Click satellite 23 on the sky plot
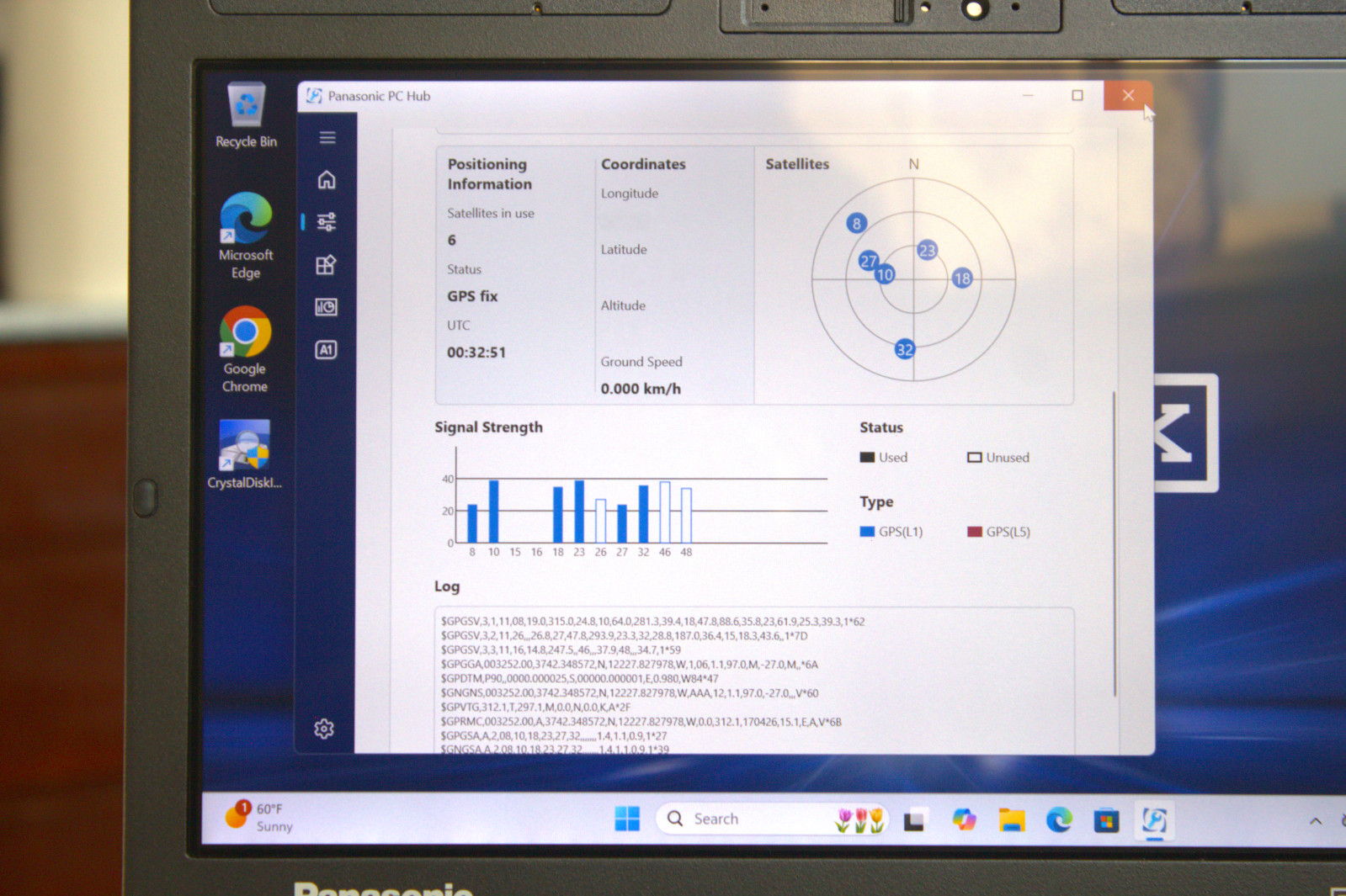Image resolution: width=1346 pixels, height=896 pixels. pyautogui.click(x=927, y=250)
